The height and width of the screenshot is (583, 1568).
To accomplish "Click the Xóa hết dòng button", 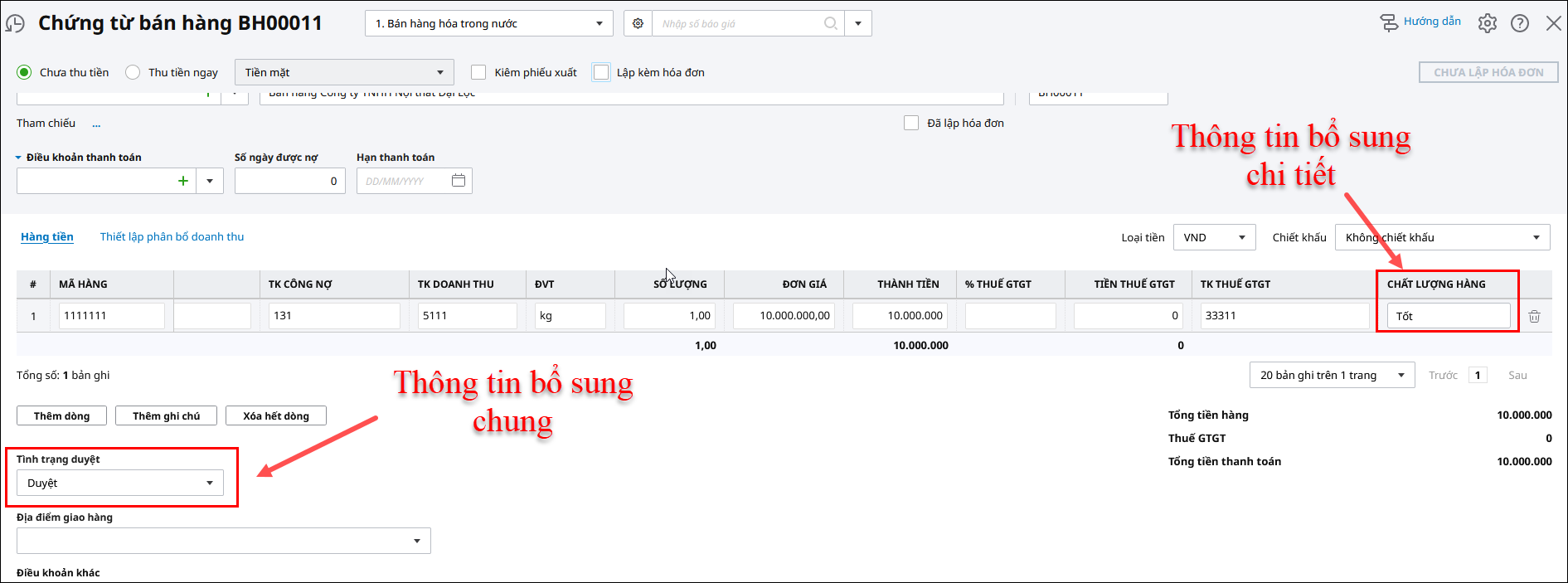I will coord(275,415).
